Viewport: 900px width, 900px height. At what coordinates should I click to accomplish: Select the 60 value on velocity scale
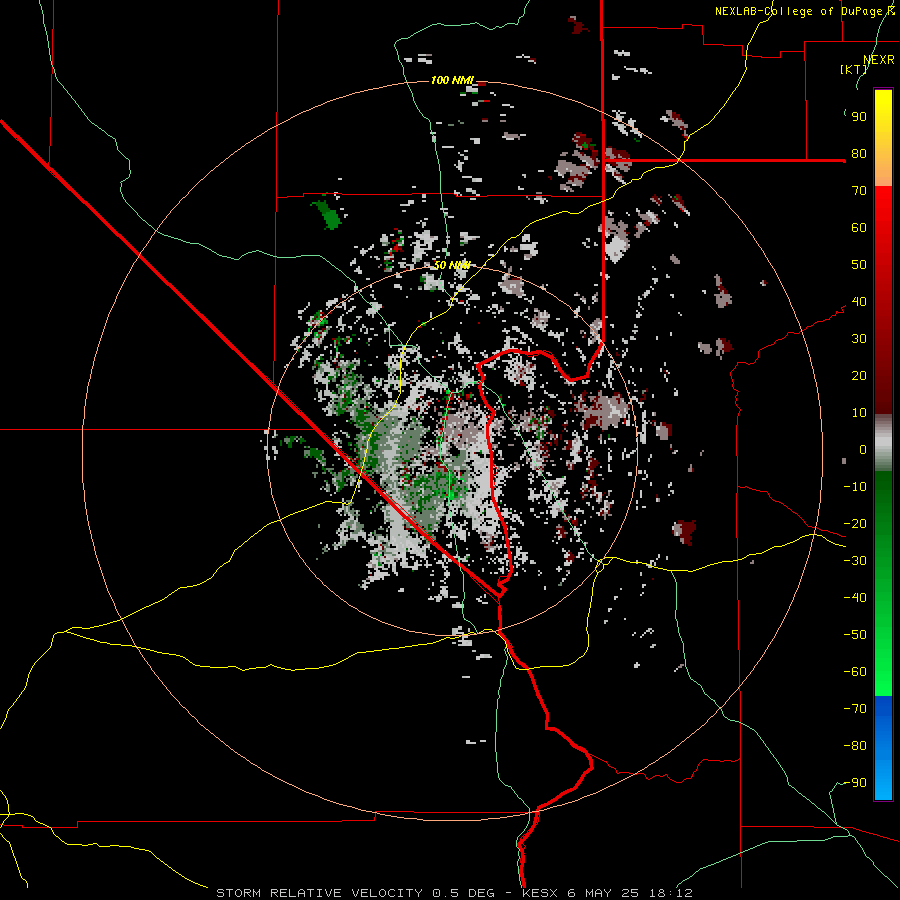tap(859, 228)
